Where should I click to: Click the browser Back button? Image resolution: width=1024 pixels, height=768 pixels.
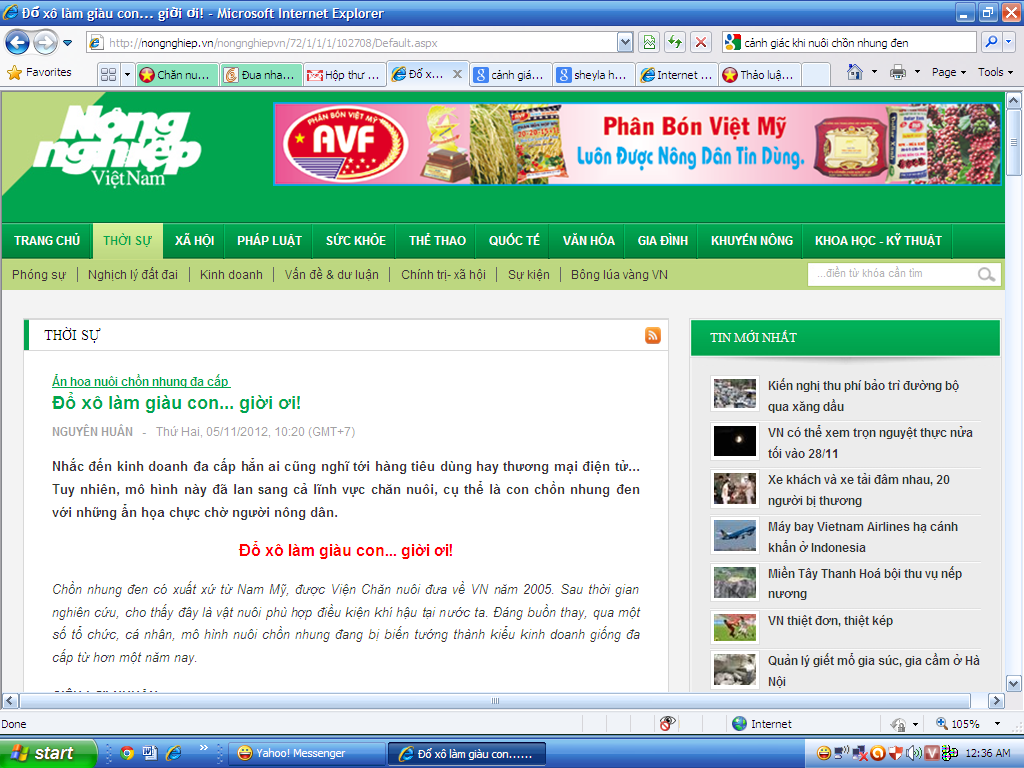(18, 43)
